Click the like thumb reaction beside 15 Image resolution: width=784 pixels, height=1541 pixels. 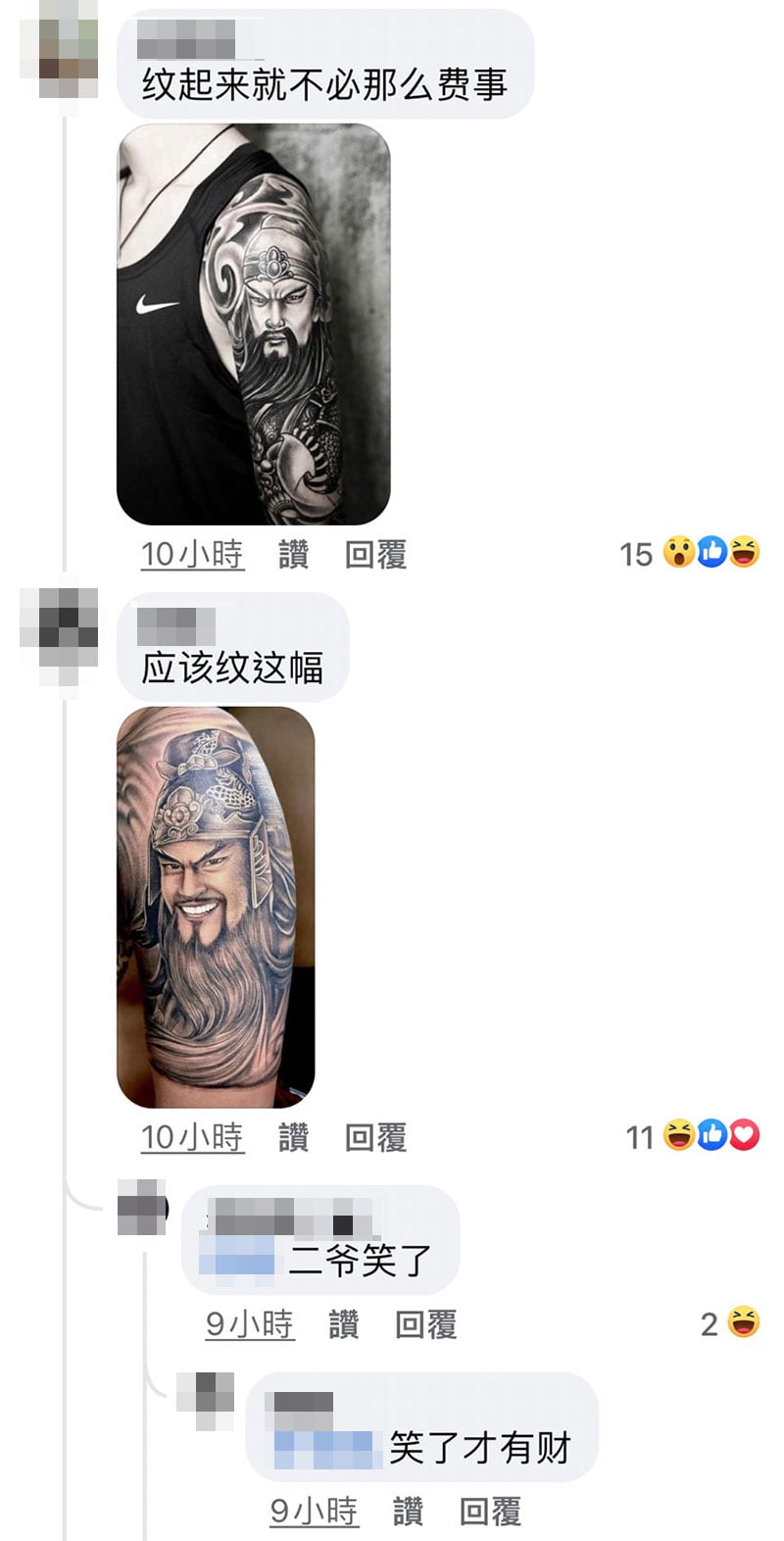tap(712, 553)
